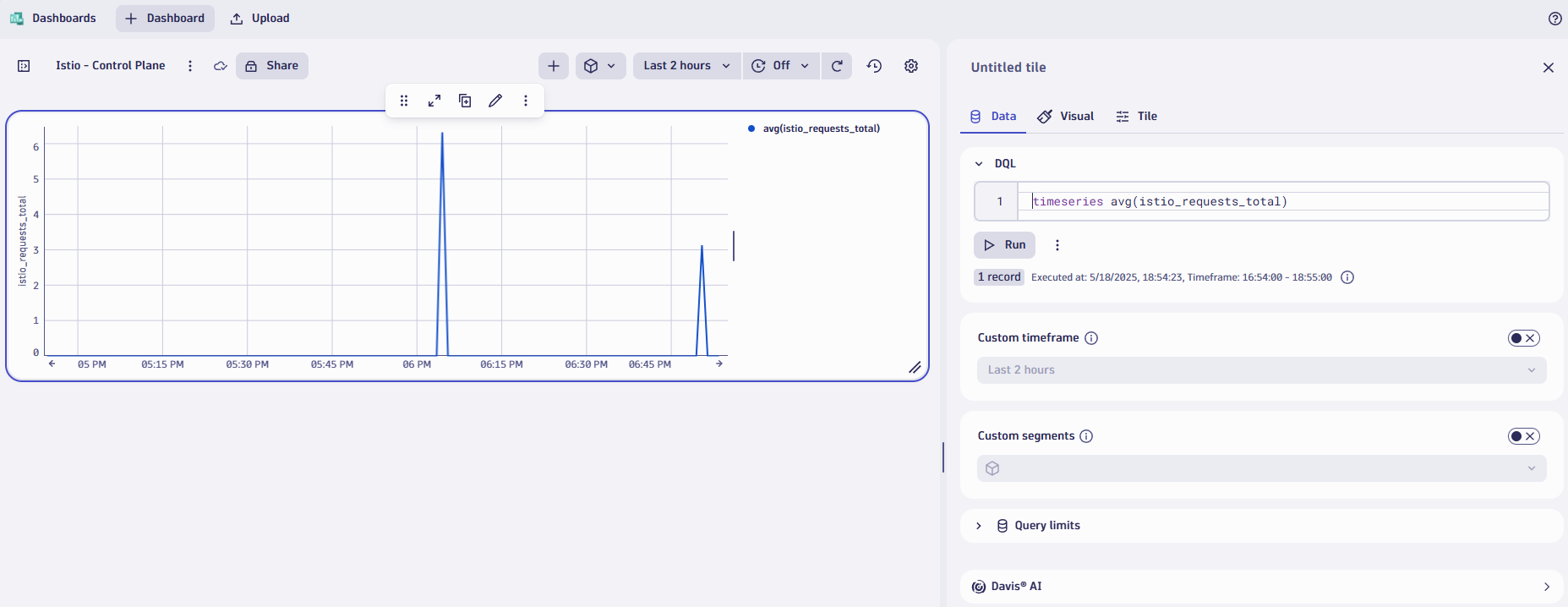The width and height of the screenshot is (1568, 607).
Task: Pan chart timeline left arrow
Action: tap(52, 364)
